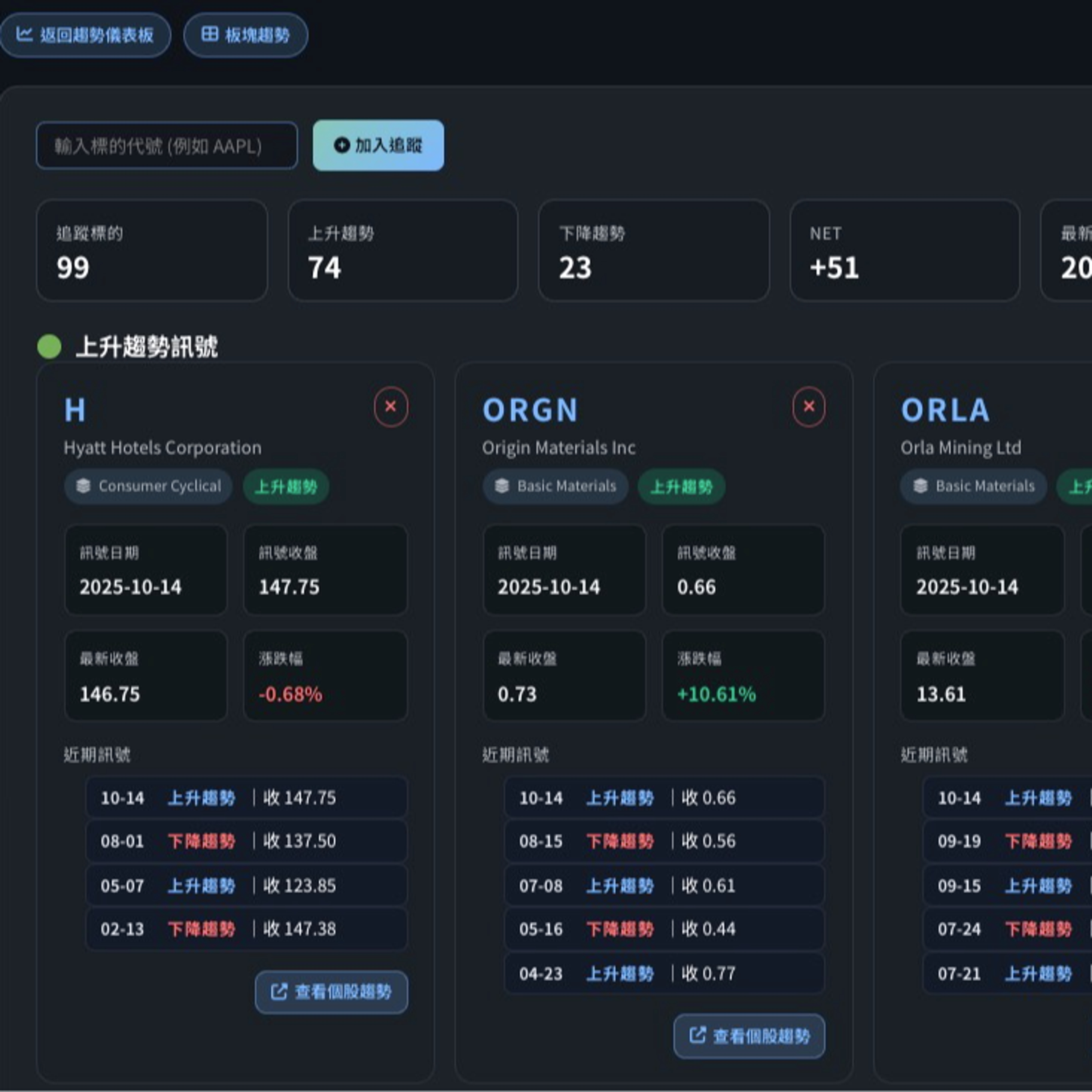Switch to 板塊趨勢 view
This screenshot has height=1092, width=1092.
point(245,34)
